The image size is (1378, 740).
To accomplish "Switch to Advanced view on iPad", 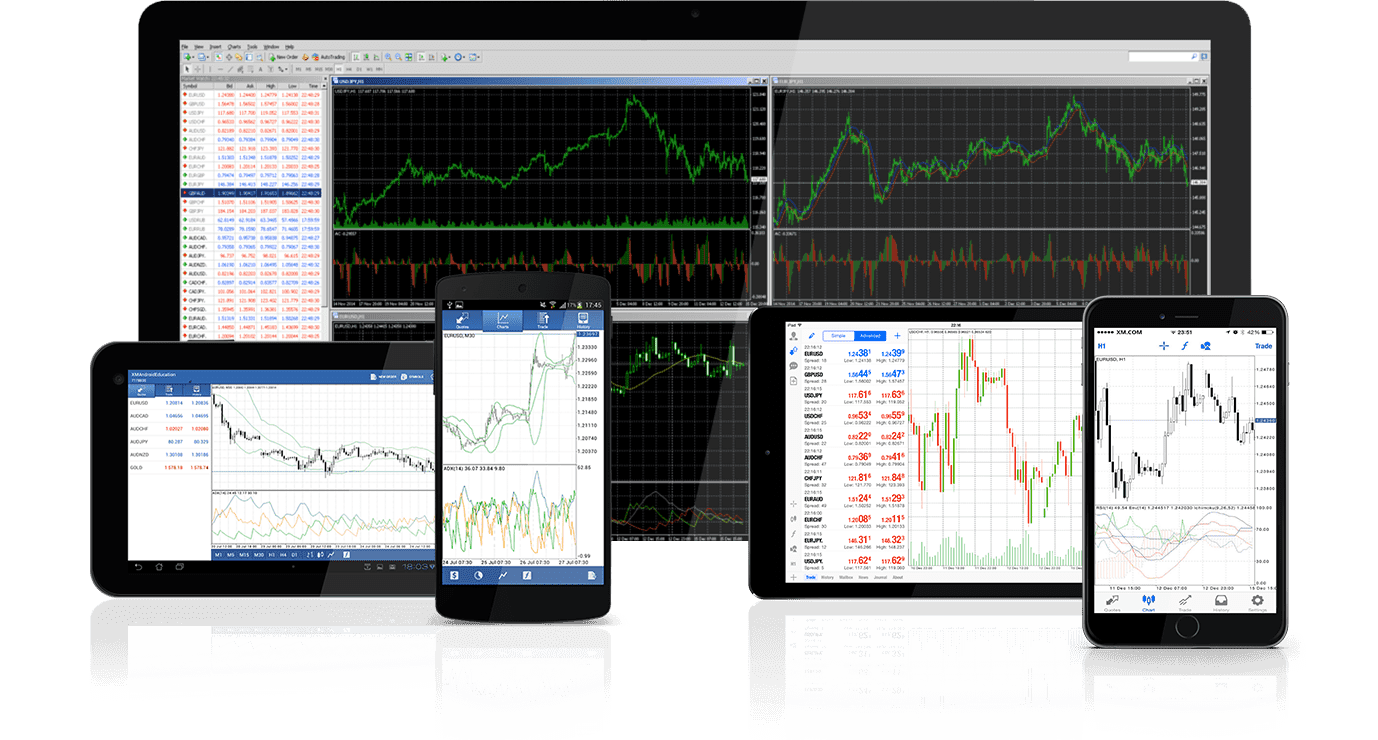I will point(870,336).
